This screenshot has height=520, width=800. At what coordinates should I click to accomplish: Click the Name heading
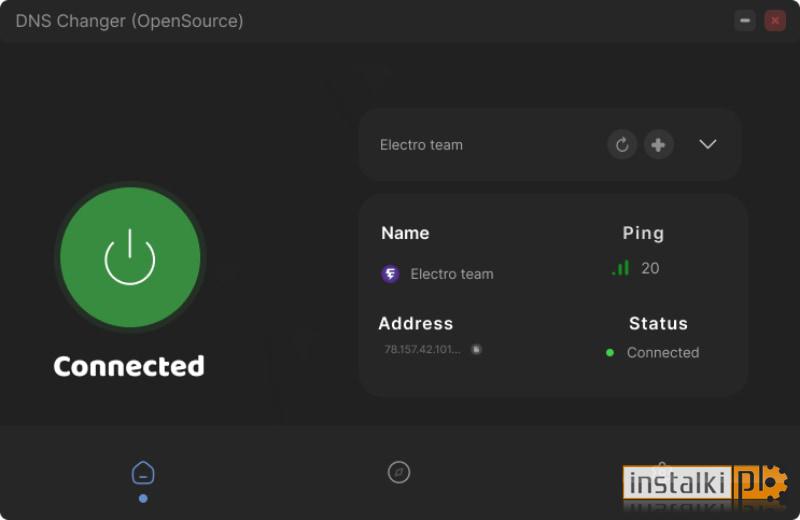pos(405,233)
